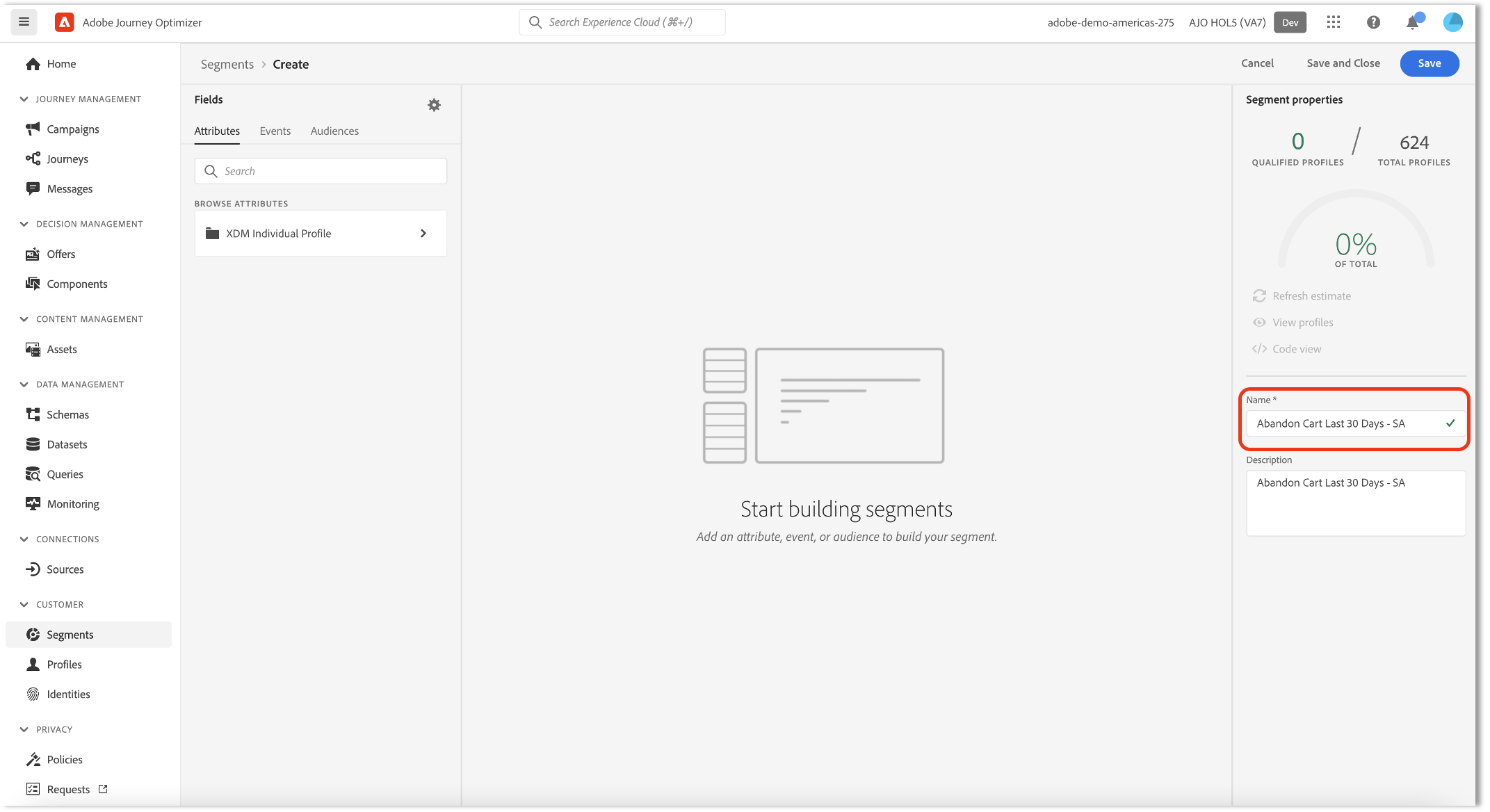Image resolution: width=1490 pixels, height=812 pixels.
Task: Open Queries from sidebar
Action: click(54, 475)
